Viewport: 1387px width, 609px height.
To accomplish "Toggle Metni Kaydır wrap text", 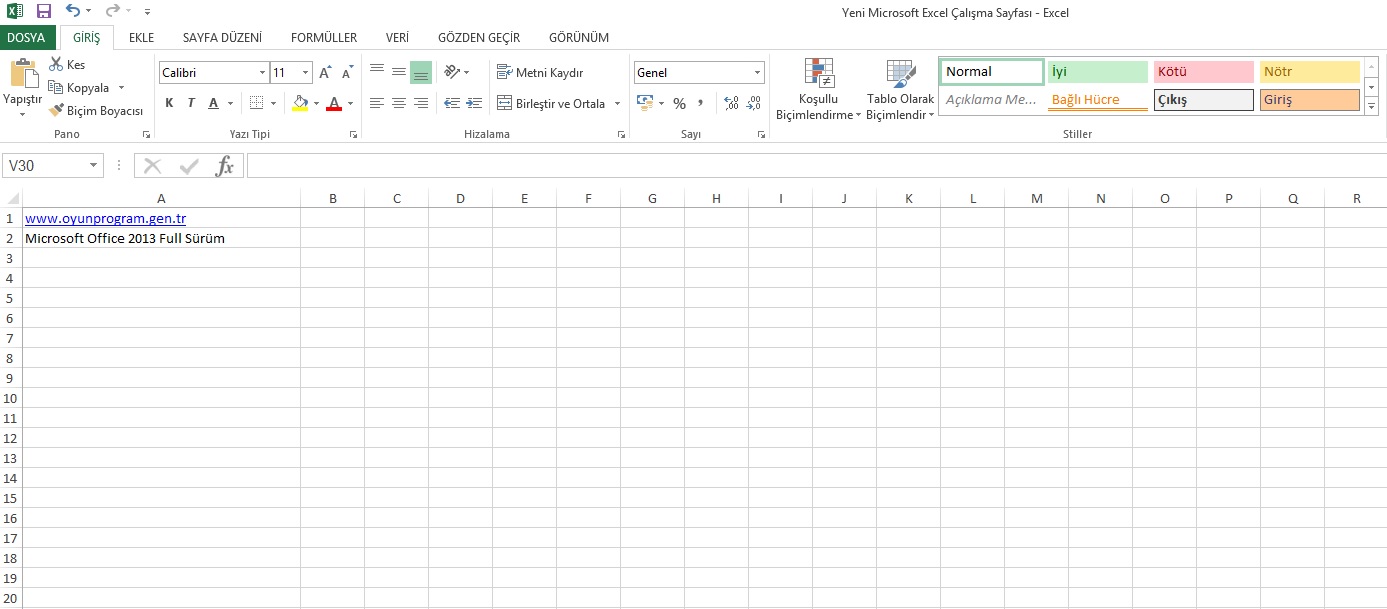I will click(540, 73).
